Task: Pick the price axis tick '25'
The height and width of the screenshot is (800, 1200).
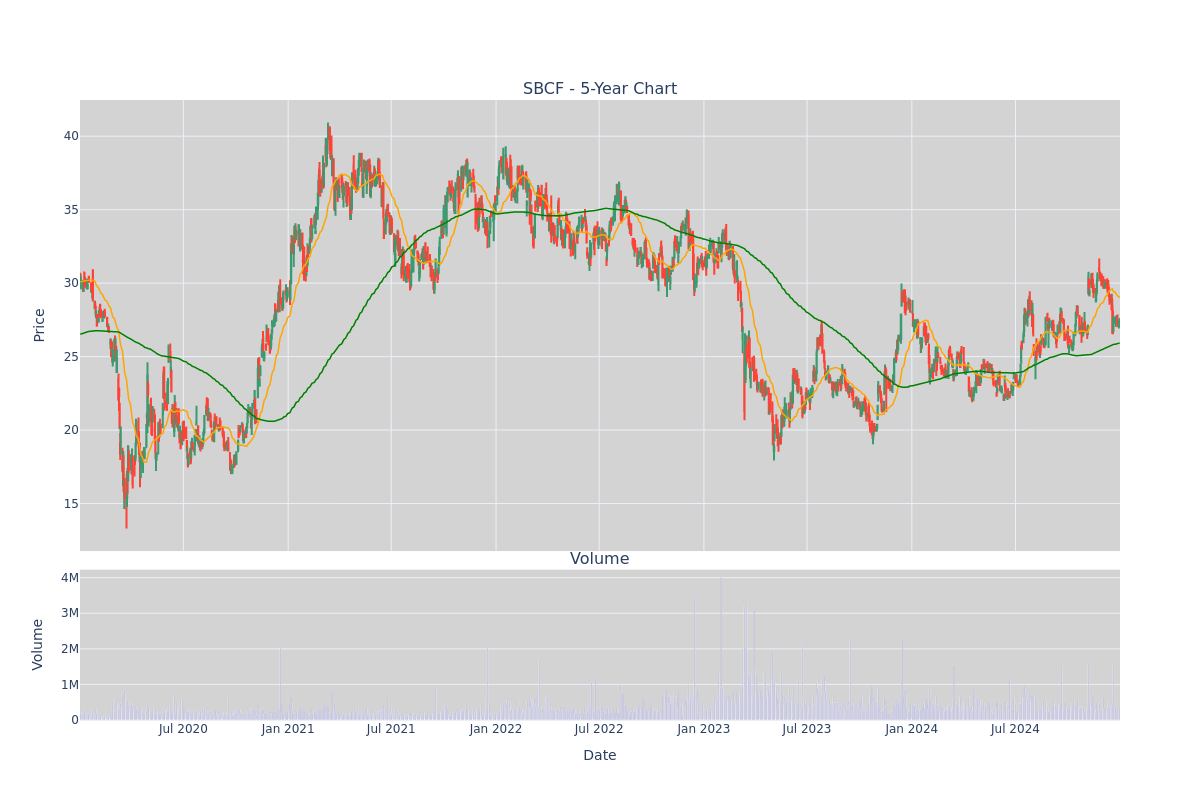Action: click(x=70, y=357)
